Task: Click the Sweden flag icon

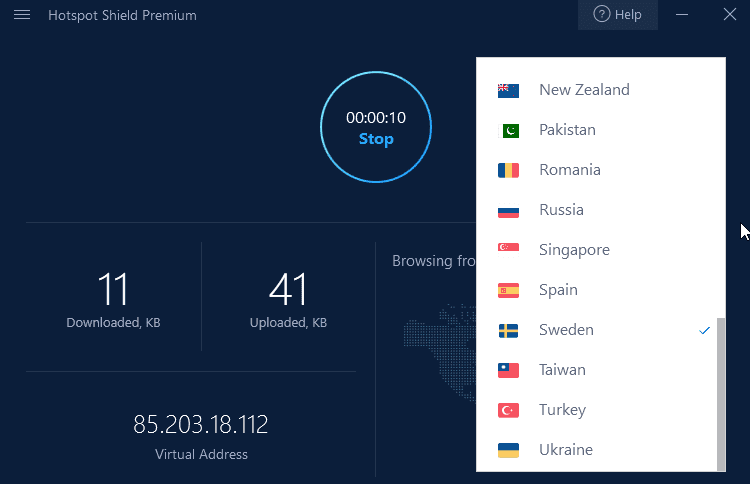Action: click(508, 330)
